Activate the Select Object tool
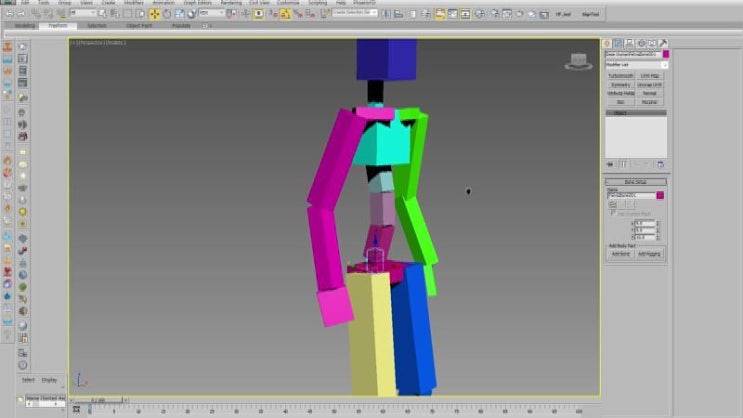The width and height of the screenshot is (743, 418). [x=102, y=14]
